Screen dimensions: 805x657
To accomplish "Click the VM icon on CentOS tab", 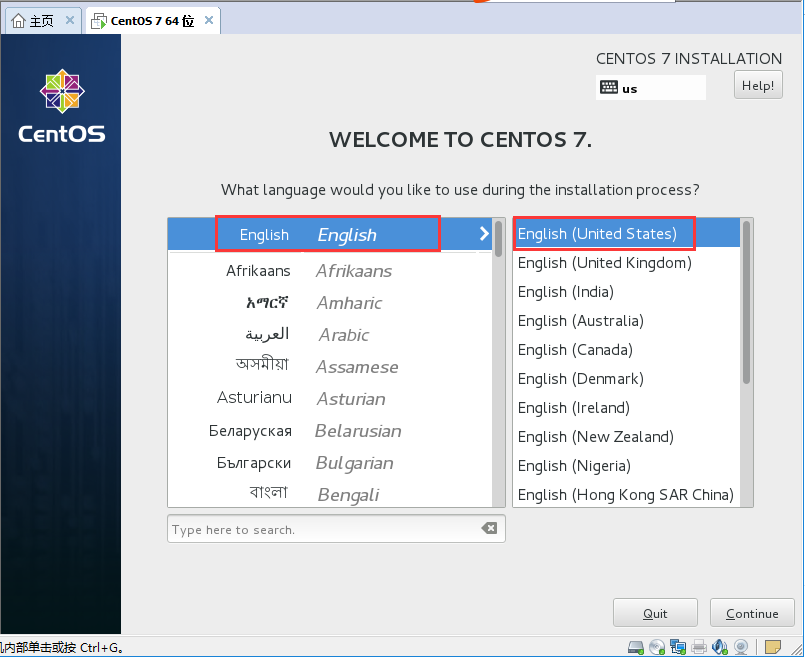I will [x=98, y=21].
